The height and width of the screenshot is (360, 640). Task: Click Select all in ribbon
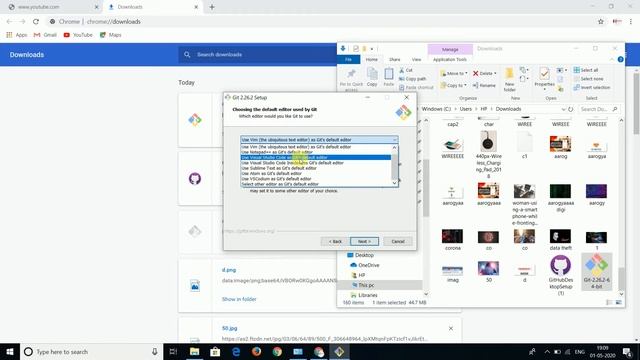click(x=586, y=70)
